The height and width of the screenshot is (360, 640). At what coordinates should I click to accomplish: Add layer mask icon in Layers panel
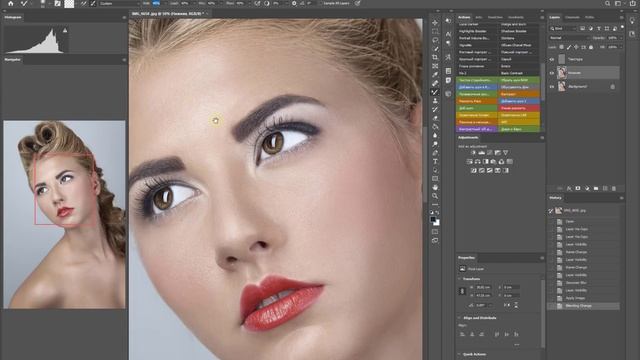pos(578,189)
